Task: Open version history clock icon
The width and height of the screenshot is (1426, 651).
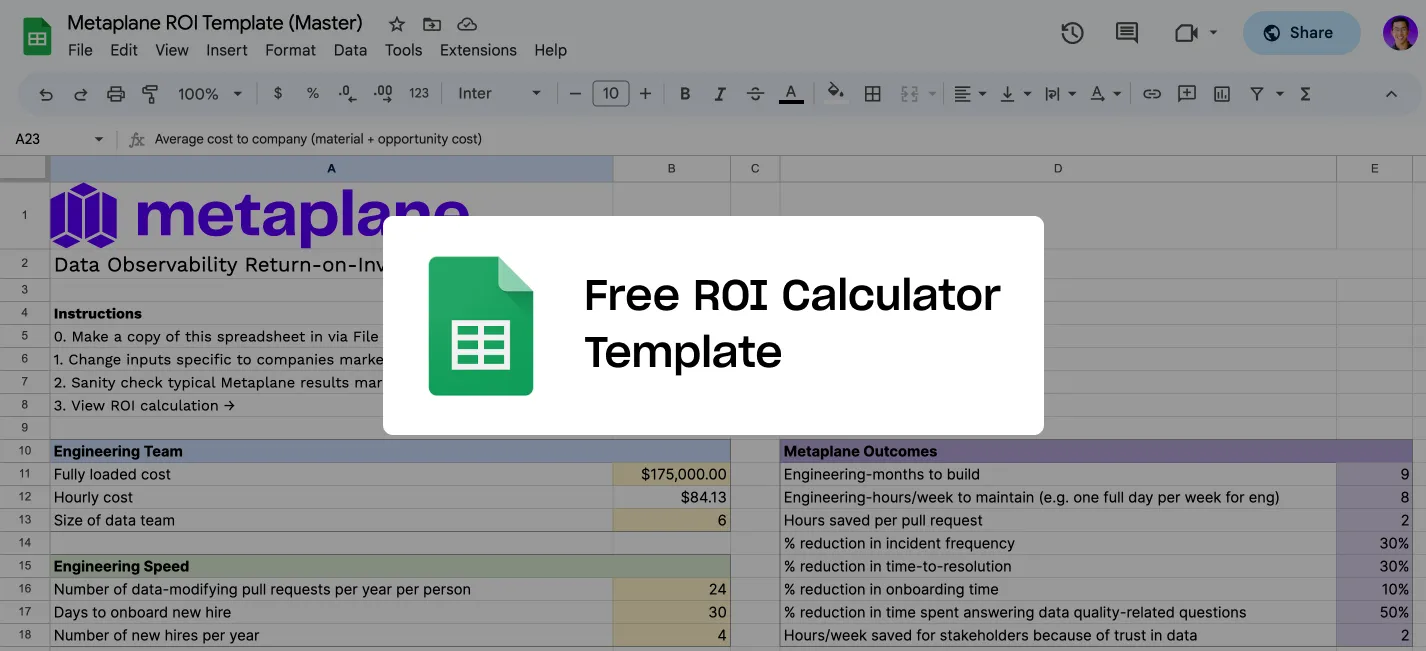Action: (1072, 33)
